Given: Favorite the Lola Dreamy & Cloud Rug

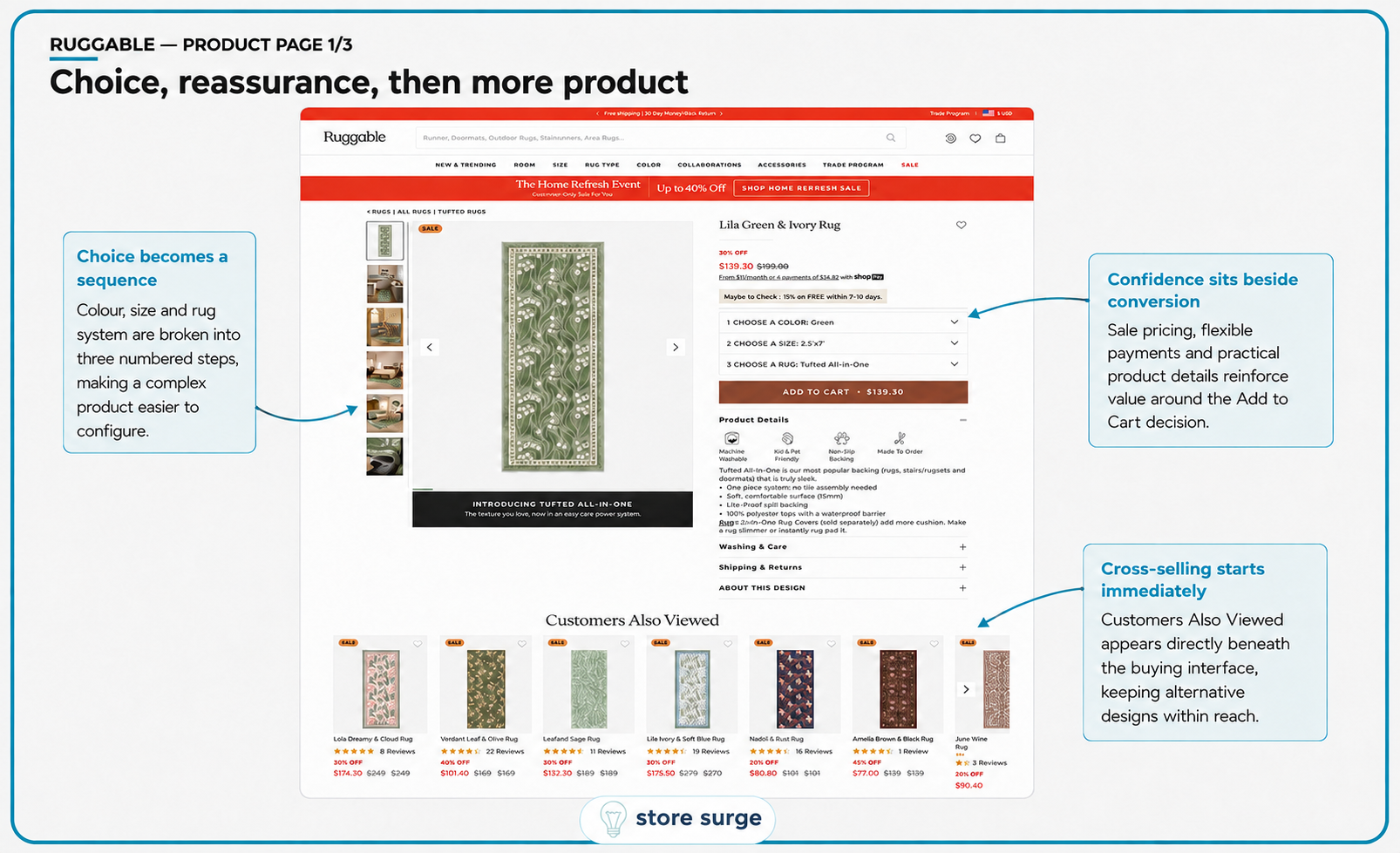Looking at the screenshot, I should pyautogui.click(x=418, y=644).
